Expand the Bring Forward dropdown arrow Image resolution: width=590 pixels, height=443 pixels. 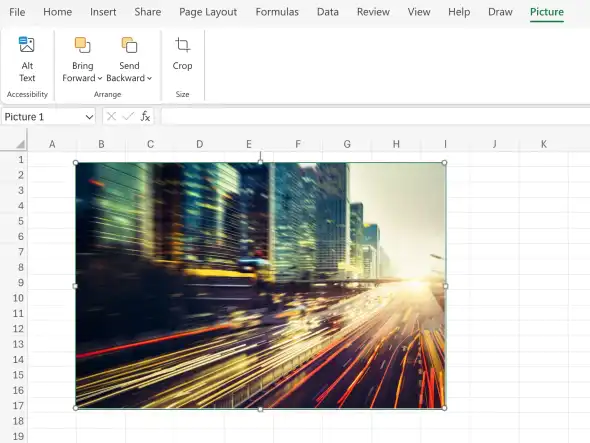[100, 78]
